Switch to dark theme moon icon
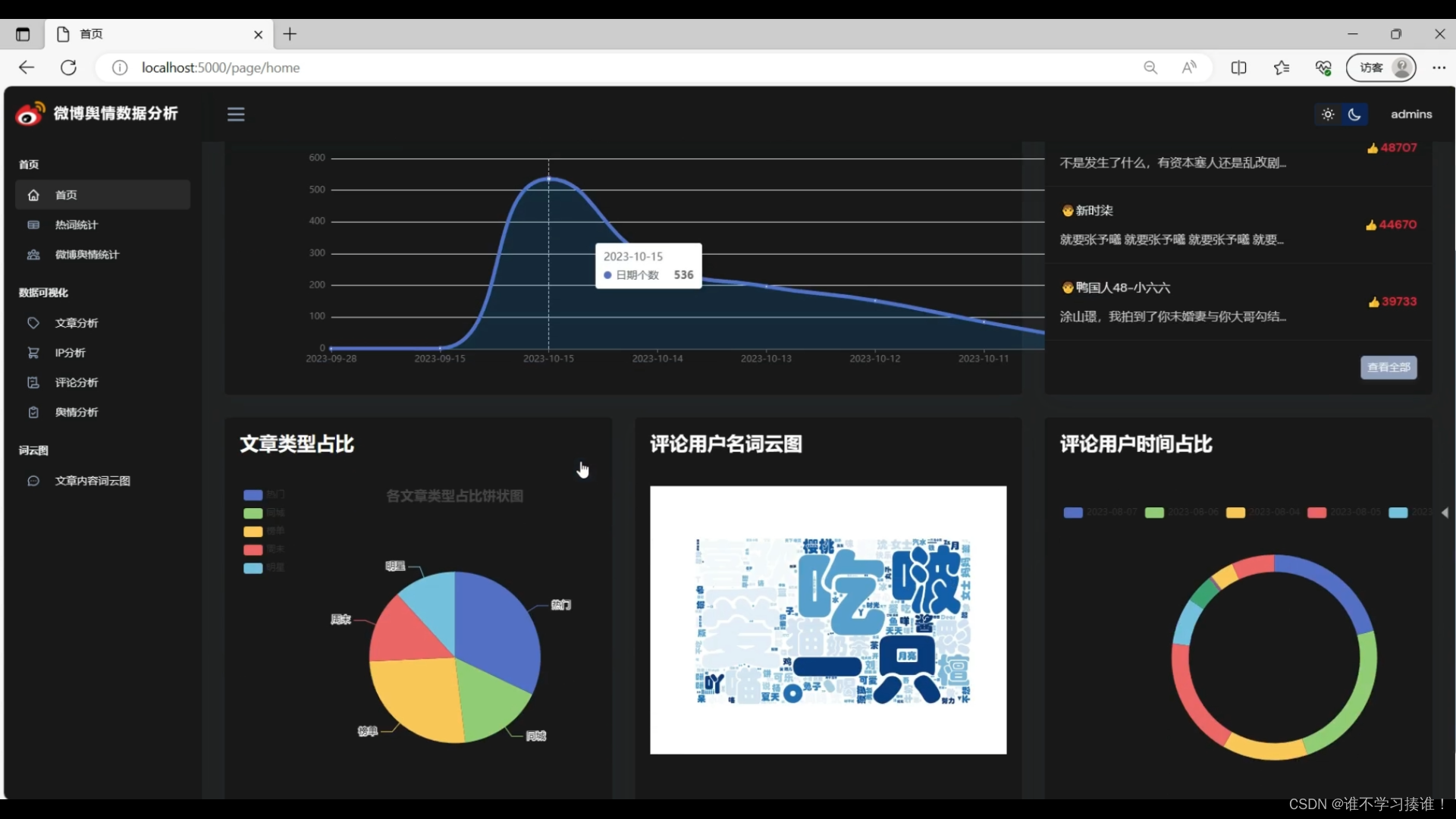 (1354, 115)
